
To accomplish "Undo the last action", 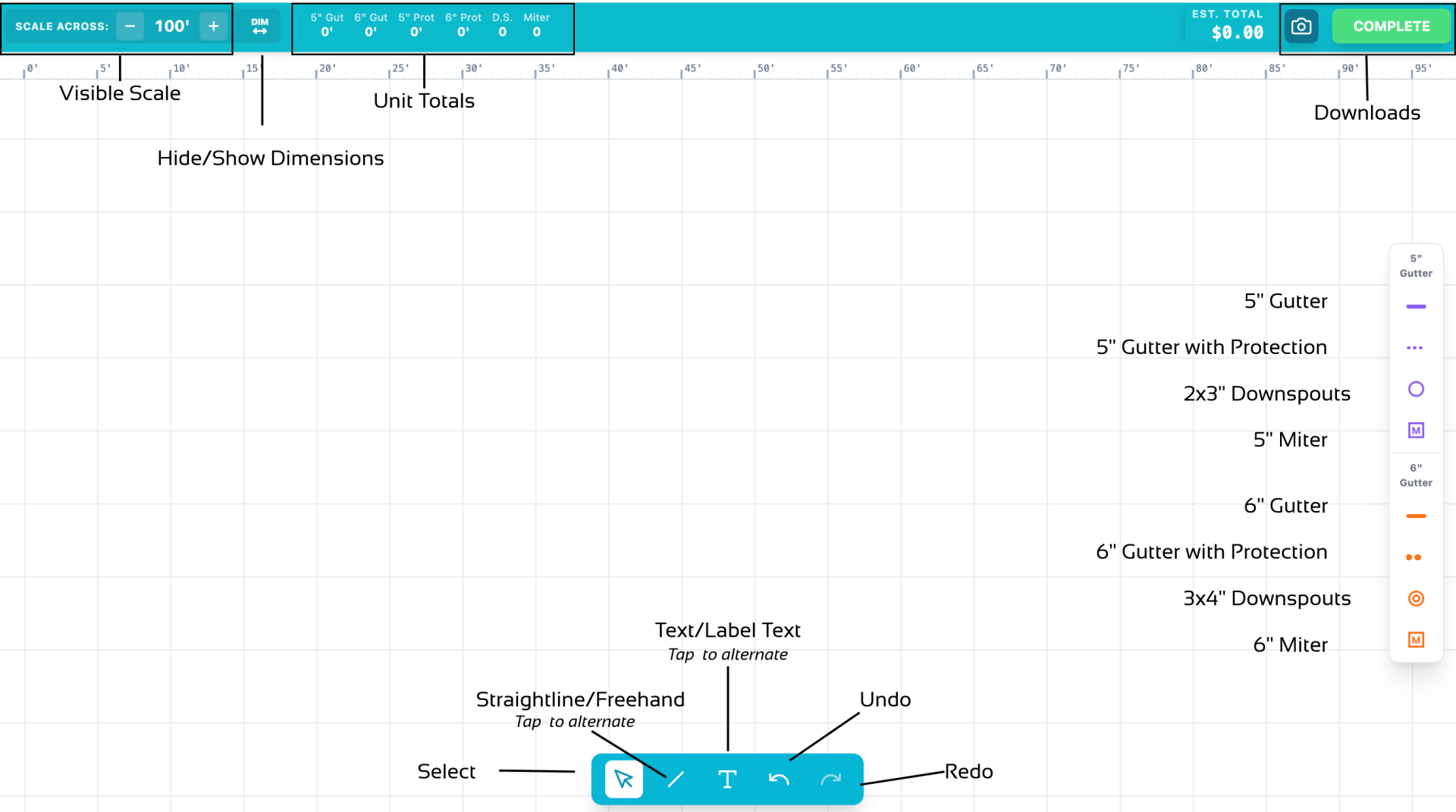I will pos(779,779).
